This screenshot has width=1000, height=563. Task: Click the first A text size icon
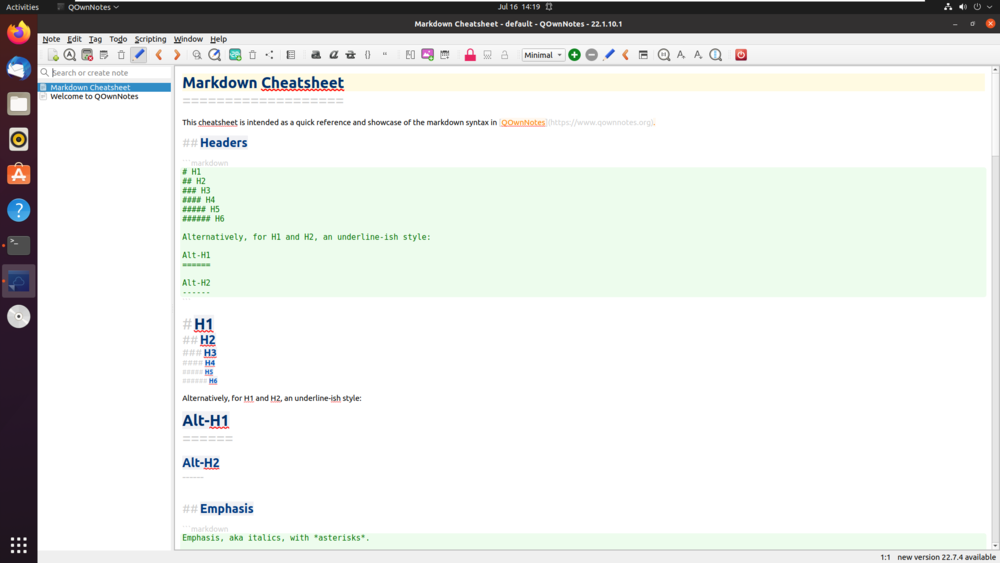(x=681, y=55)
